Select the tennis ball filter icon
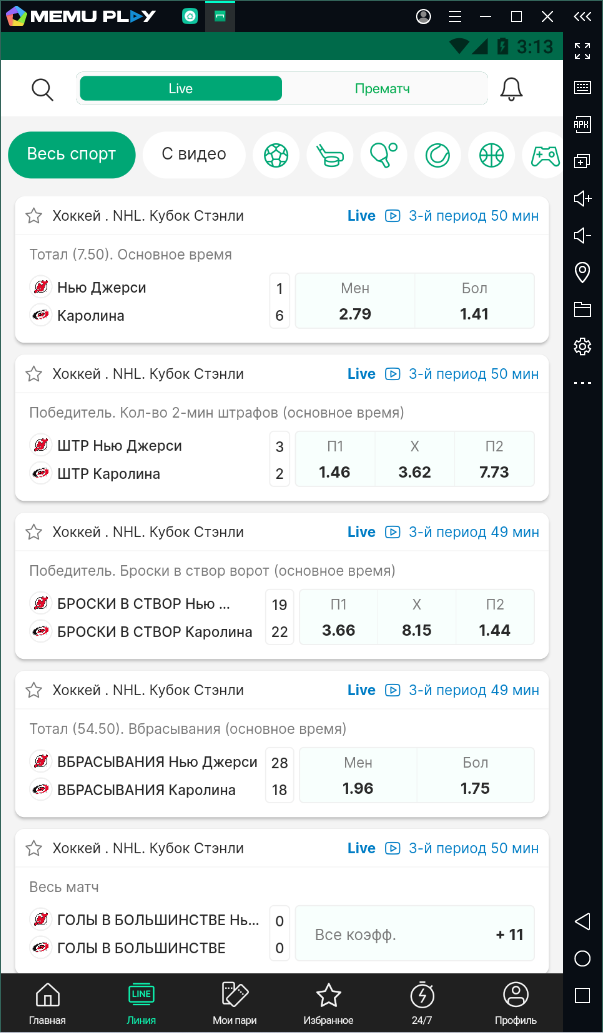Screen dimensions: 603x1033 (437, 155)
